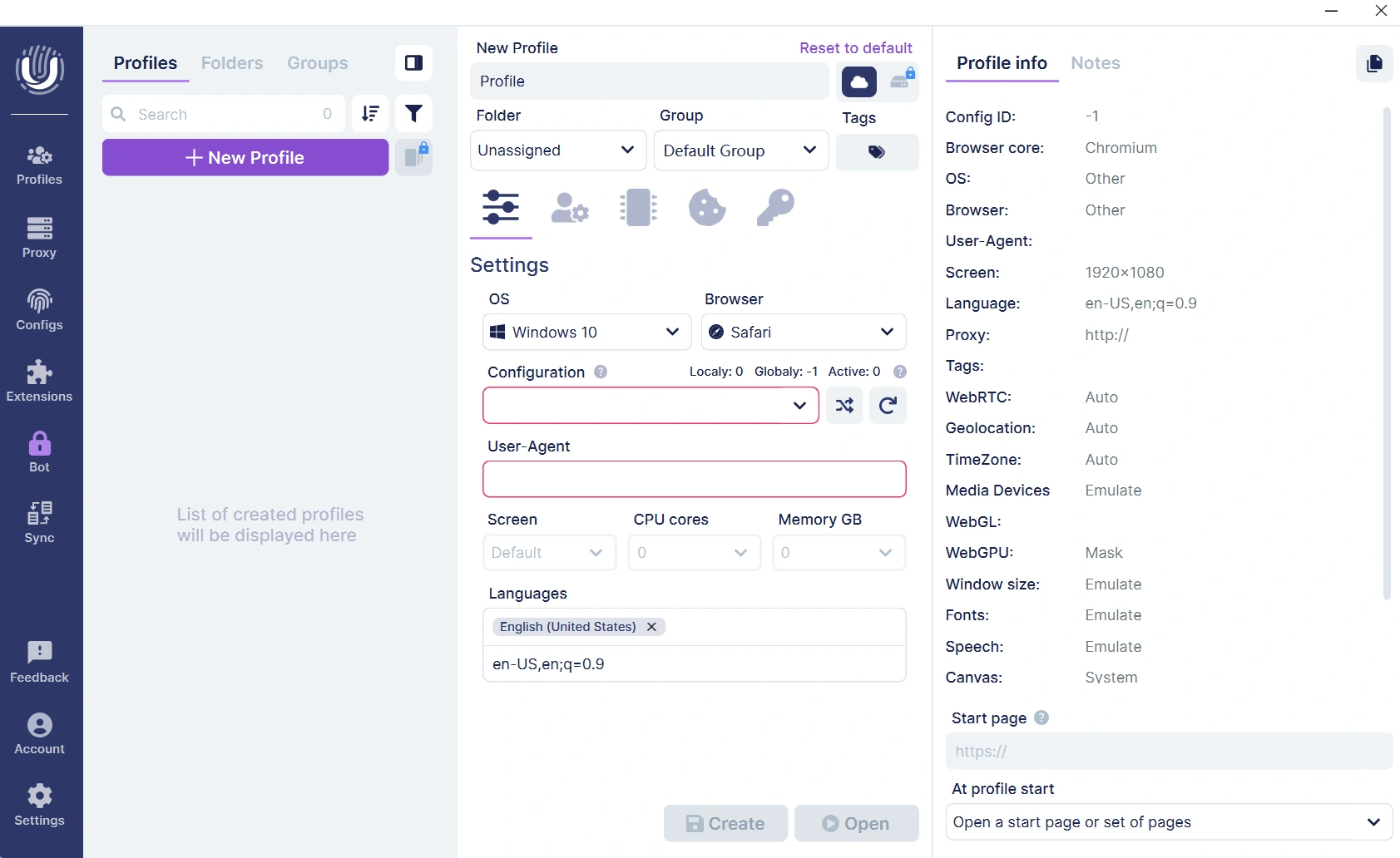Screen dimensions: 1400x858
Task: Open the Proxy section in sidebar
Action: 39,238
